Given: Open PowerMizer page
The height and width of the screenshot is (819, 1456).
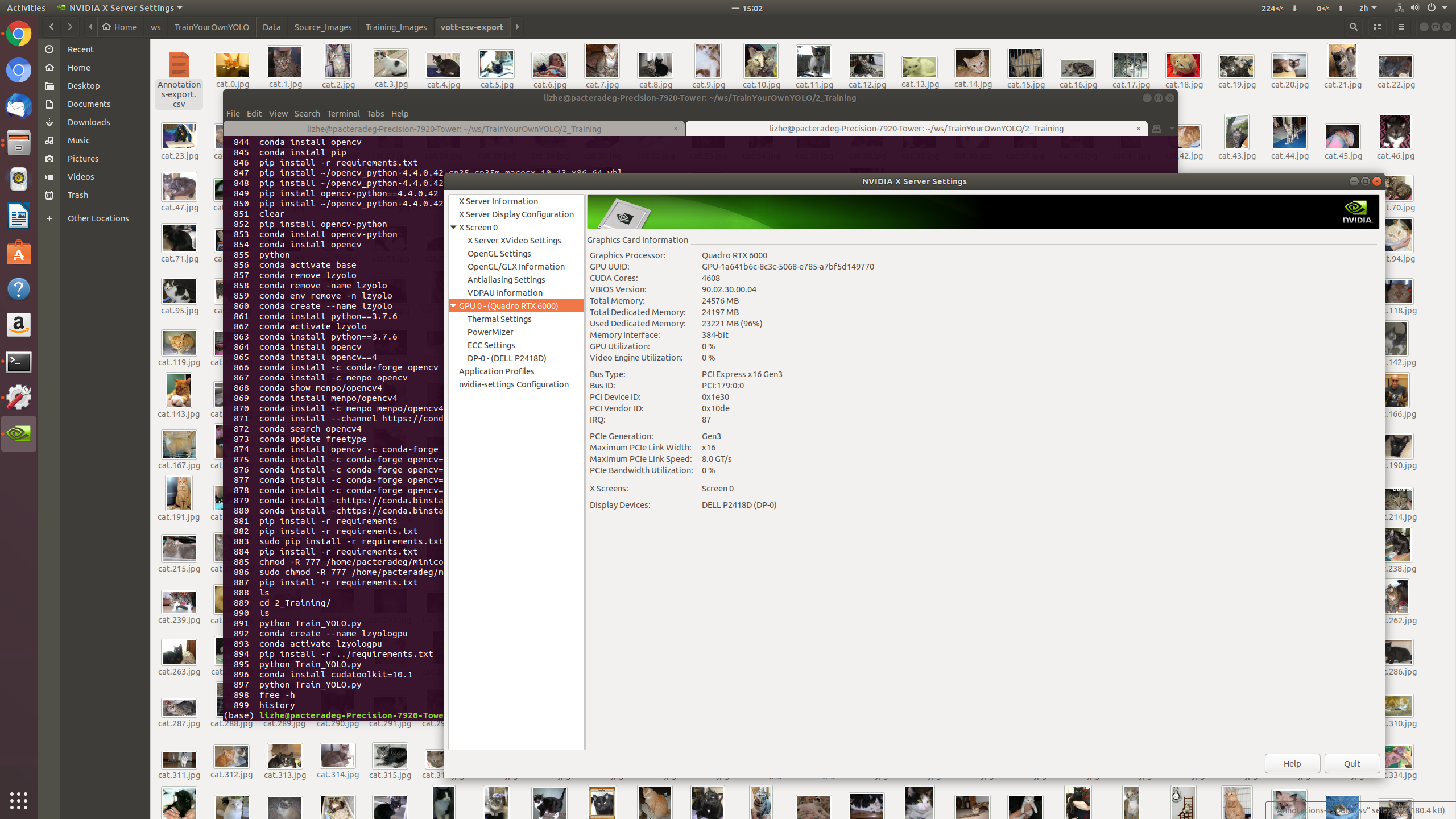Looking at the screenshot, I should (490, 332).
